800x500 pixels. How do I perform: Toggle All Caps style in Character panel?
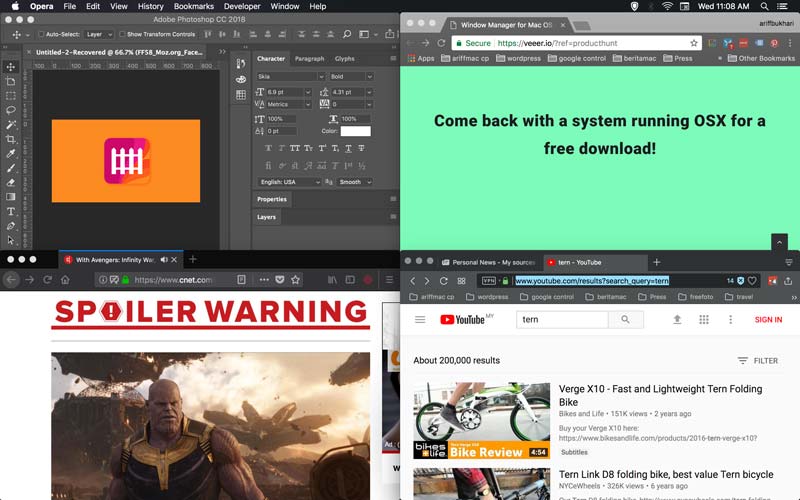click(x=295, y=148)
